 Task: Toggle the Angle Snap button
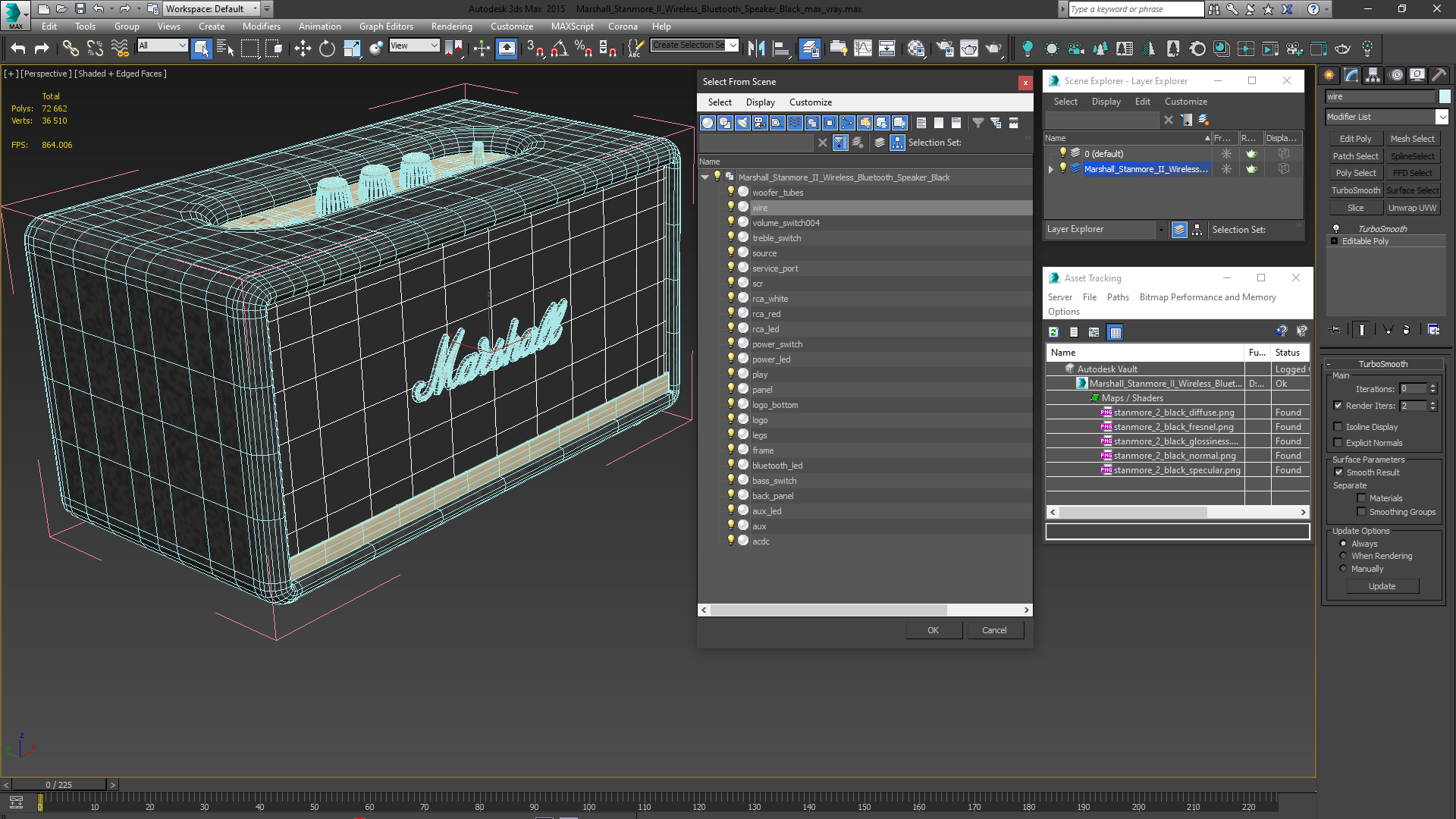click(560, 49)
